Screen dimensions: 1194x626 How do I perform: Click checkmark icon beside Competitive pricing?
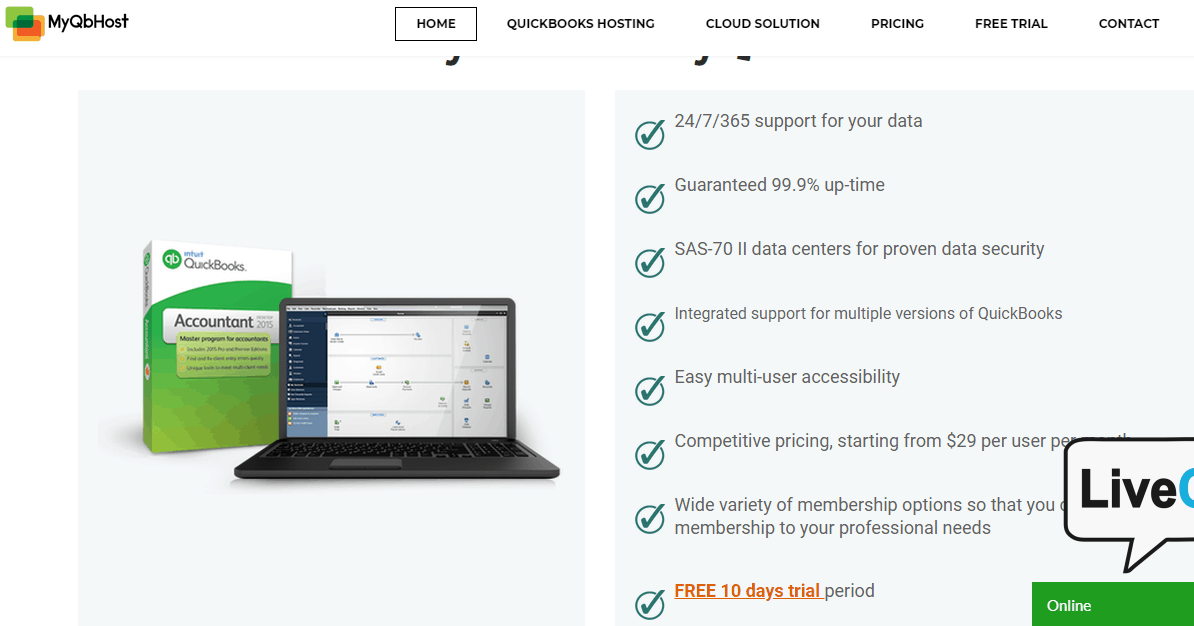click(x=650, y=454)
